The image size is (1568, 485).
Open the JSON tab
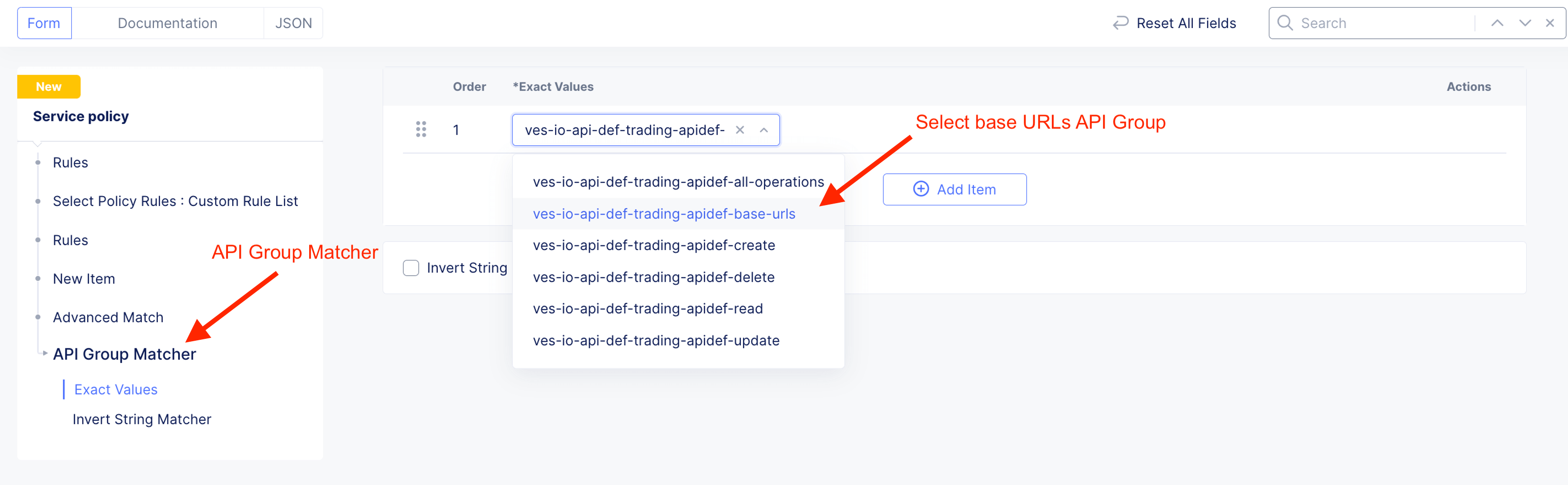293,23
